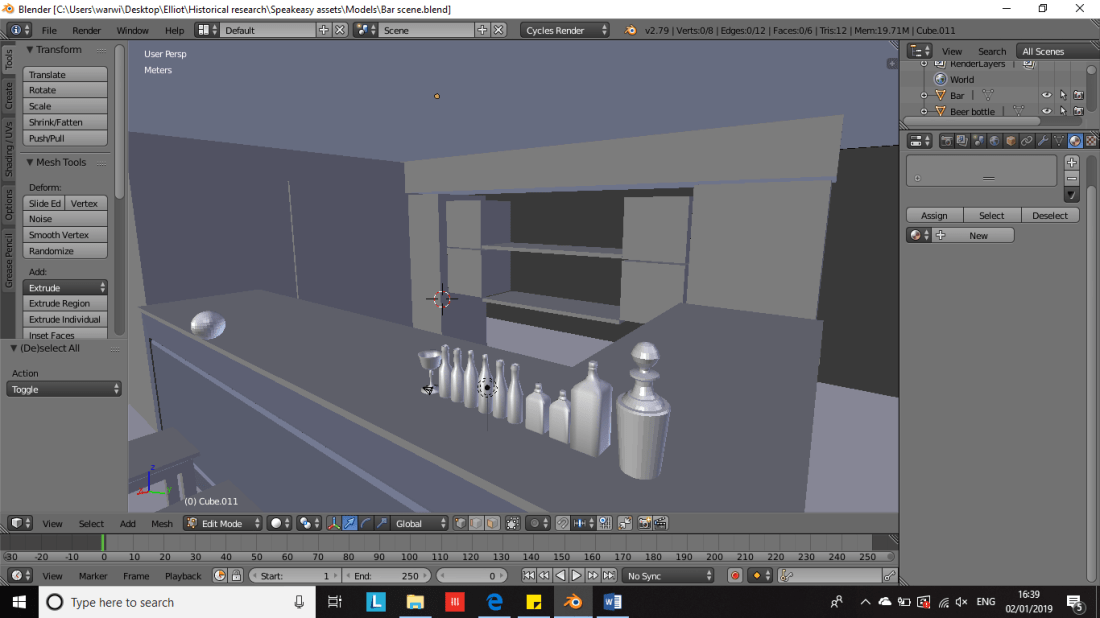Select the Object properties cube icon
The image size is (1100, 618).
click(1011, 140)
